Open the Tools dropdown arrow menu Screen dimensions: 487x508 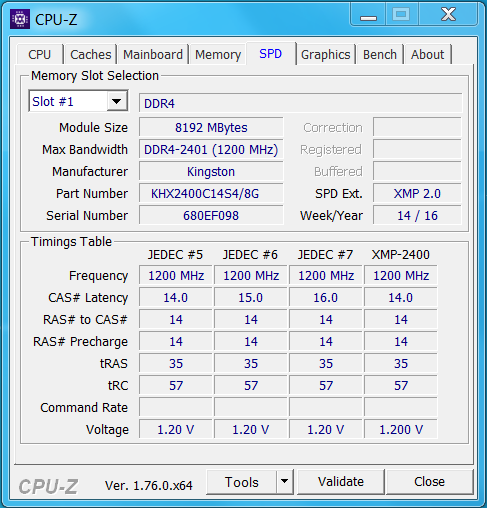[x=284, y=482]
